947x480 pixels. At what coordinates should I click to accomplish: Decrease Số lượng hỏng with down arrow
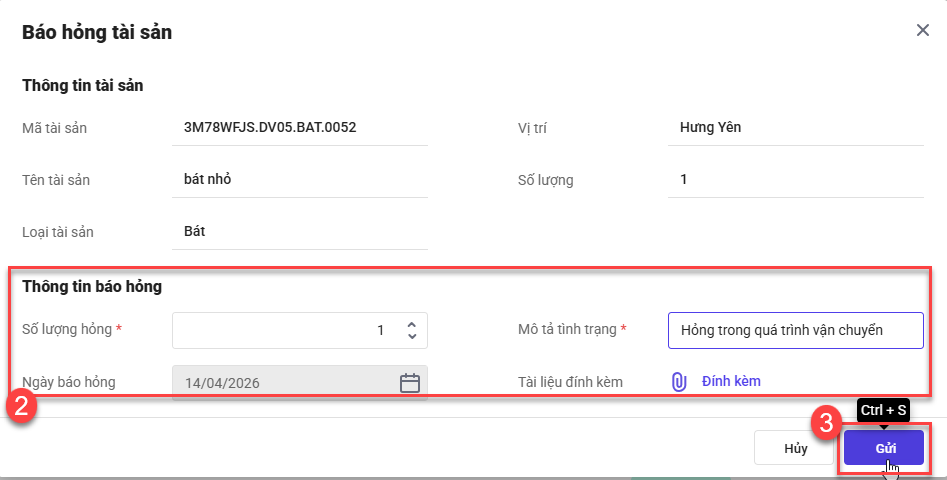coord(412,336)
